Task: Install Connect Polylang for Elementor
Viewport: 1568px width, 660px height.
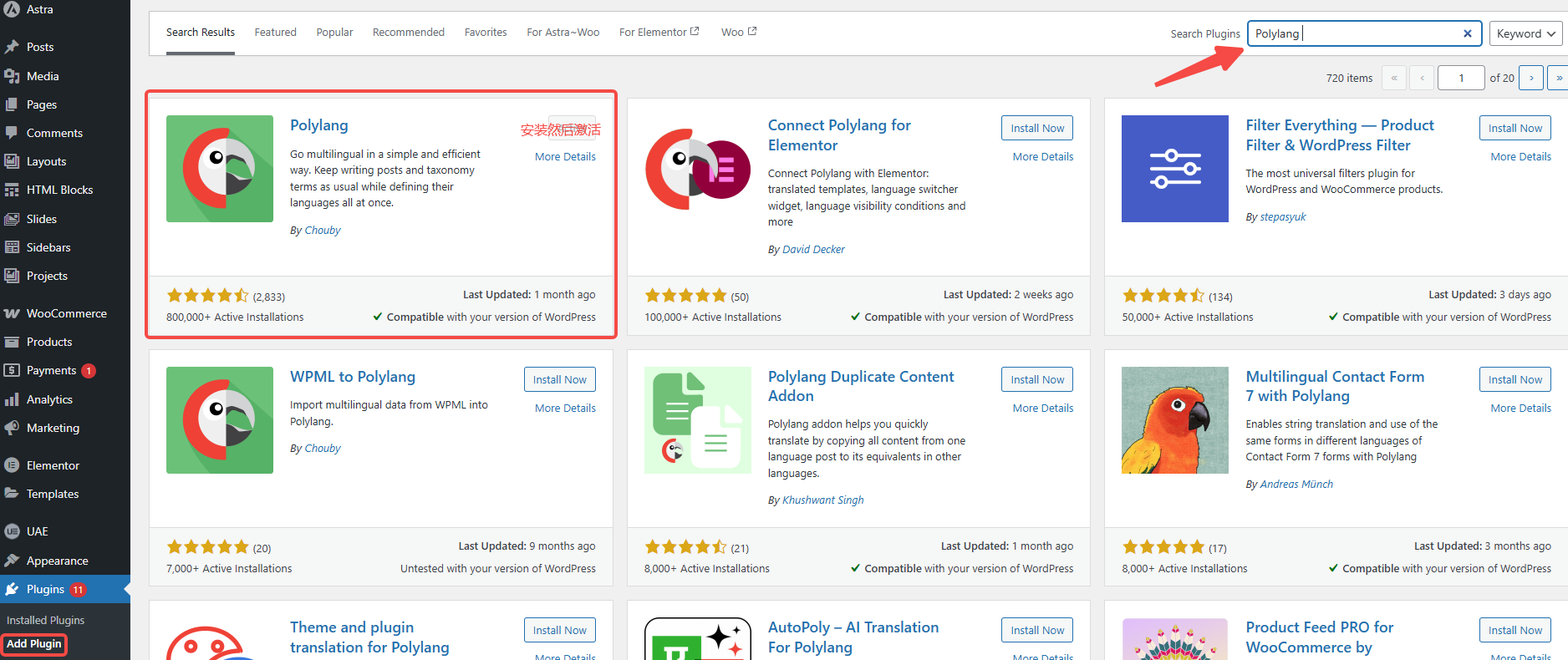Action: coord(1036,128)
